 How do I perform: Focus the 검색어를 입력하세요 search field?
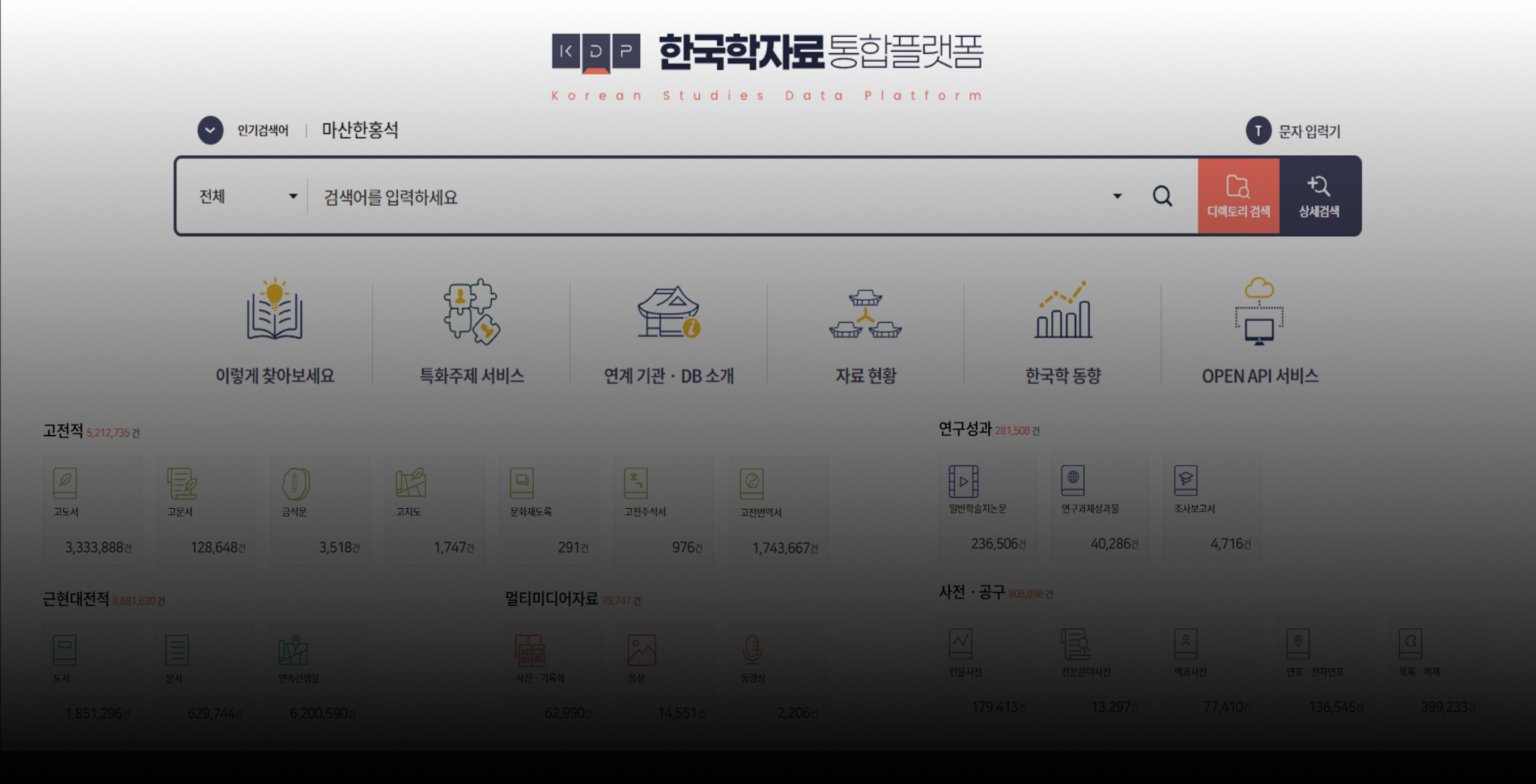(x=708, y=197)
